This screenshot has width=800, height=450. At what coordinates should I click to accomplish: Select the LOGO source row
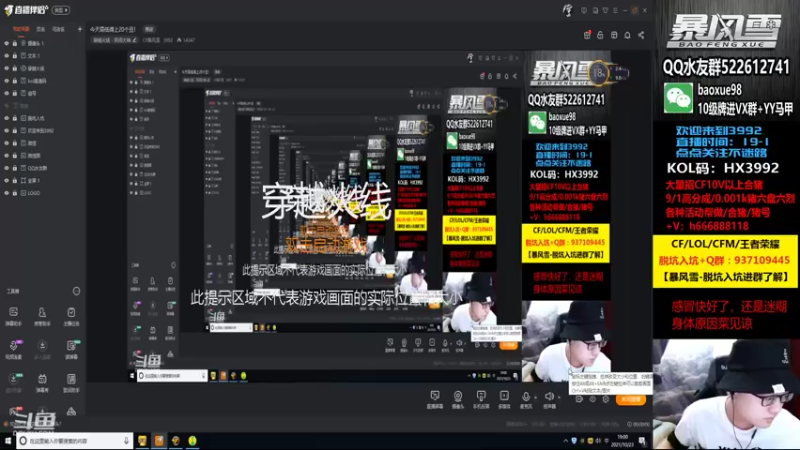click(x=43, y=193)
